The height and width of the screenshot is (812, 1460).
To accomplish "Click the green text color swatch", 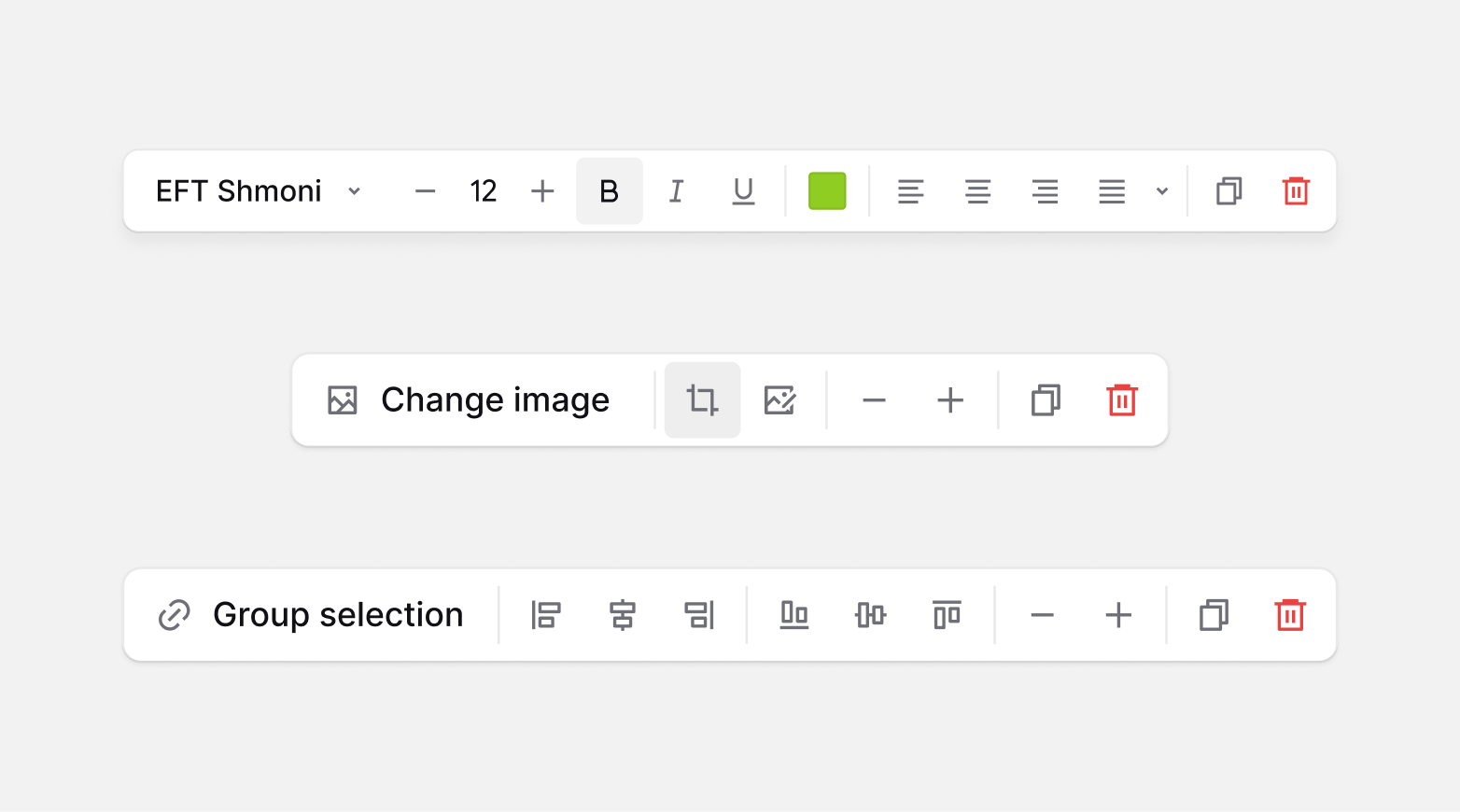I will click(x=827, y=191).
